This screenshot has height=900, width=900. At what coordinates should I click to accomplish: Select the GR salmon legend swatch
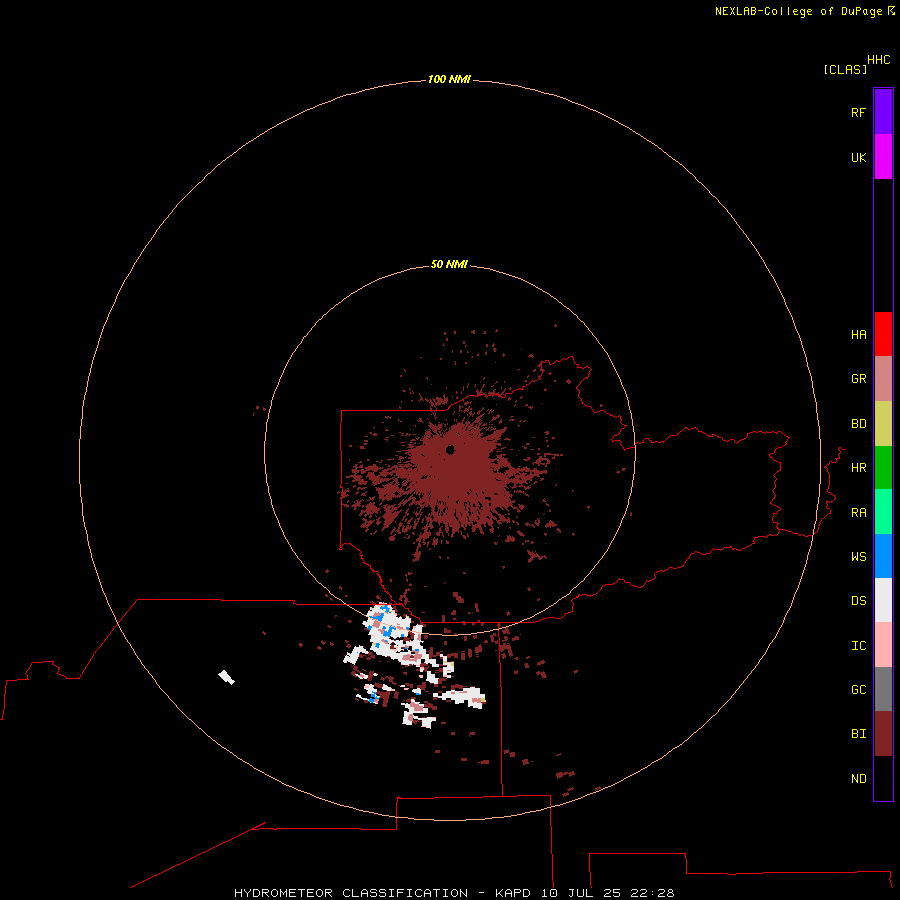click(x=883, y=379)
